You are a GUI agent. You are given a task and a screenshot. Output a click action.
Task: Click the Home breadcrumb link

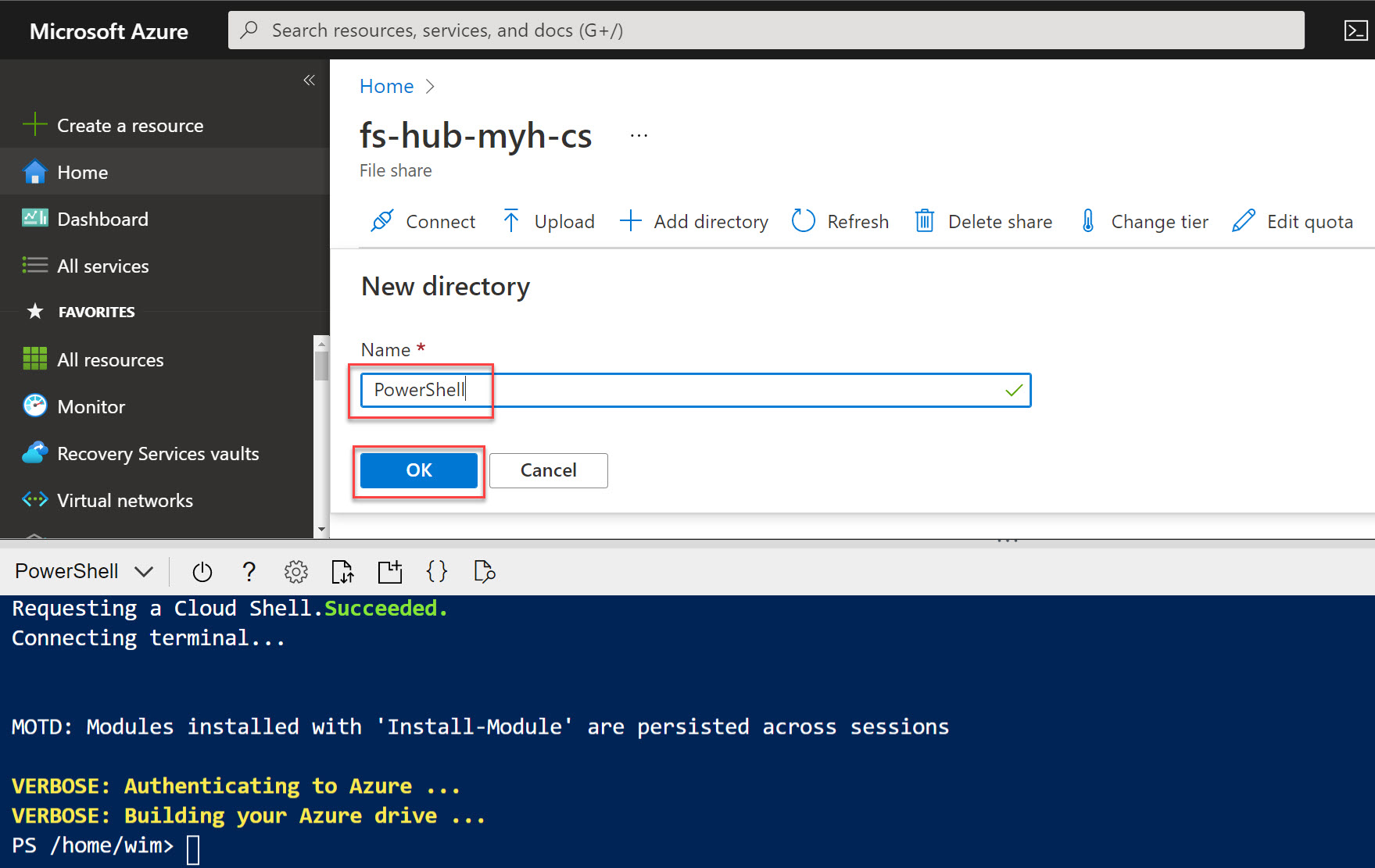tap(386, 86)
